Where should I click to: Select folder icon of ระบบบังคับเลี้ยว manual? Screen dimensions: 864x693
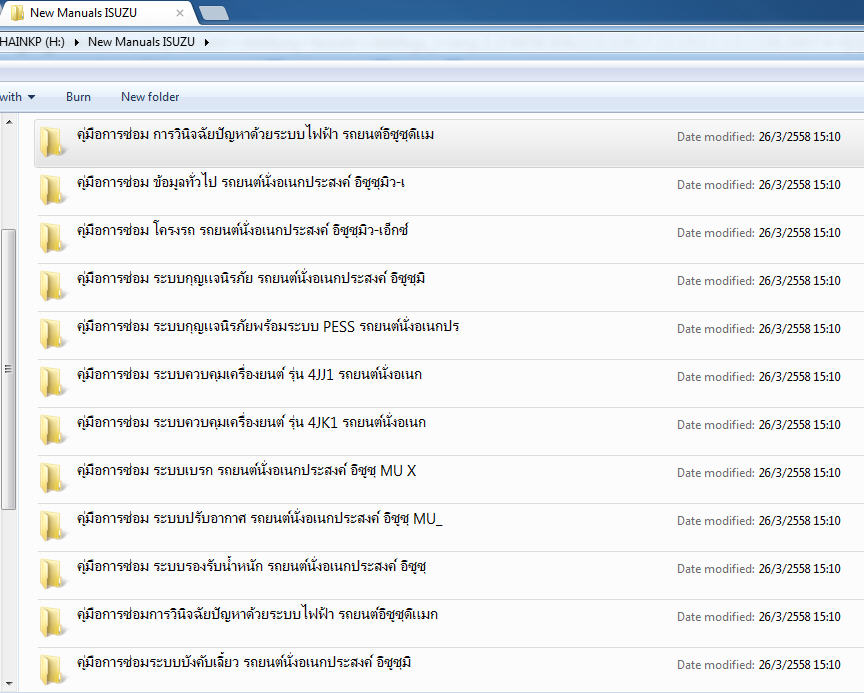click(52, 669)
